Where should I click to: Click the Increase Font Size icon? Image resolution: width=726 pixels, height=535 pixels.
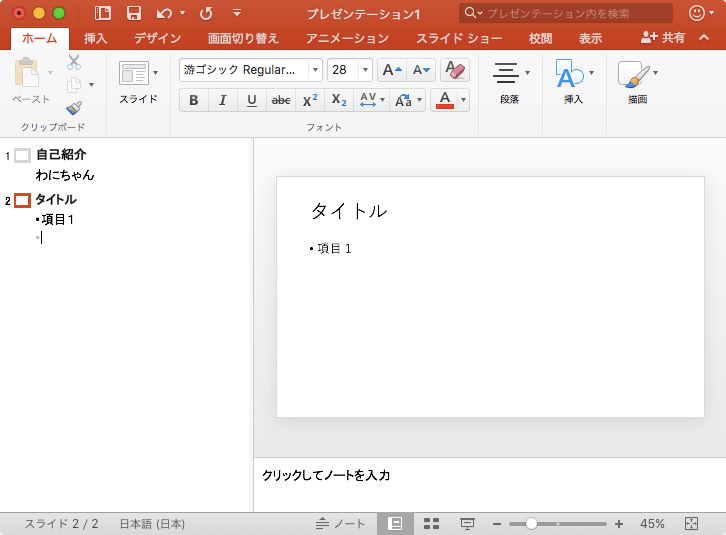[x=392, y=70]
